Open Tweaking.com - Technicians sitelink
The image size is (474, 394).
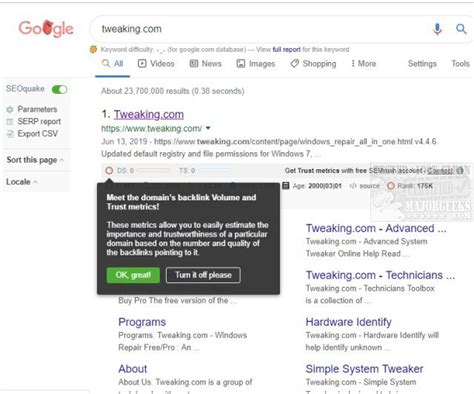[x=380, y=275]
